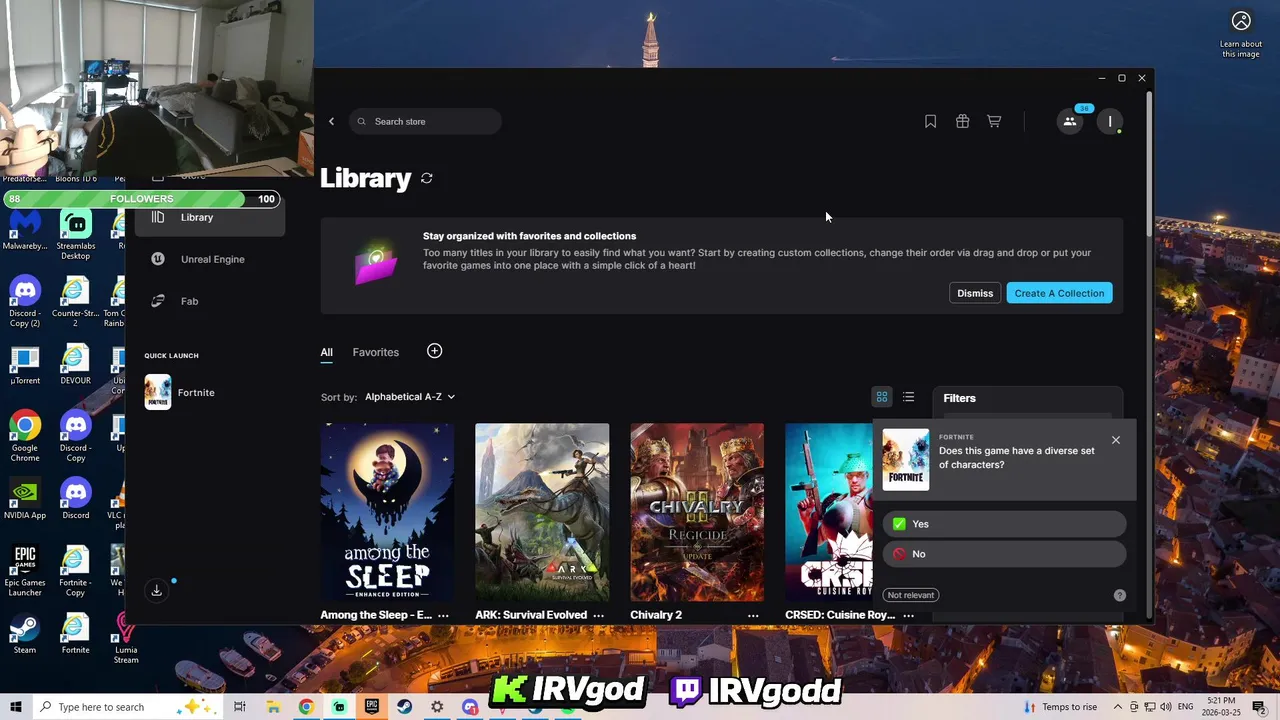This screenshot has height=720, width=1280.
Task: Open the Friends list icon
Action: [x=1070, y=121]
